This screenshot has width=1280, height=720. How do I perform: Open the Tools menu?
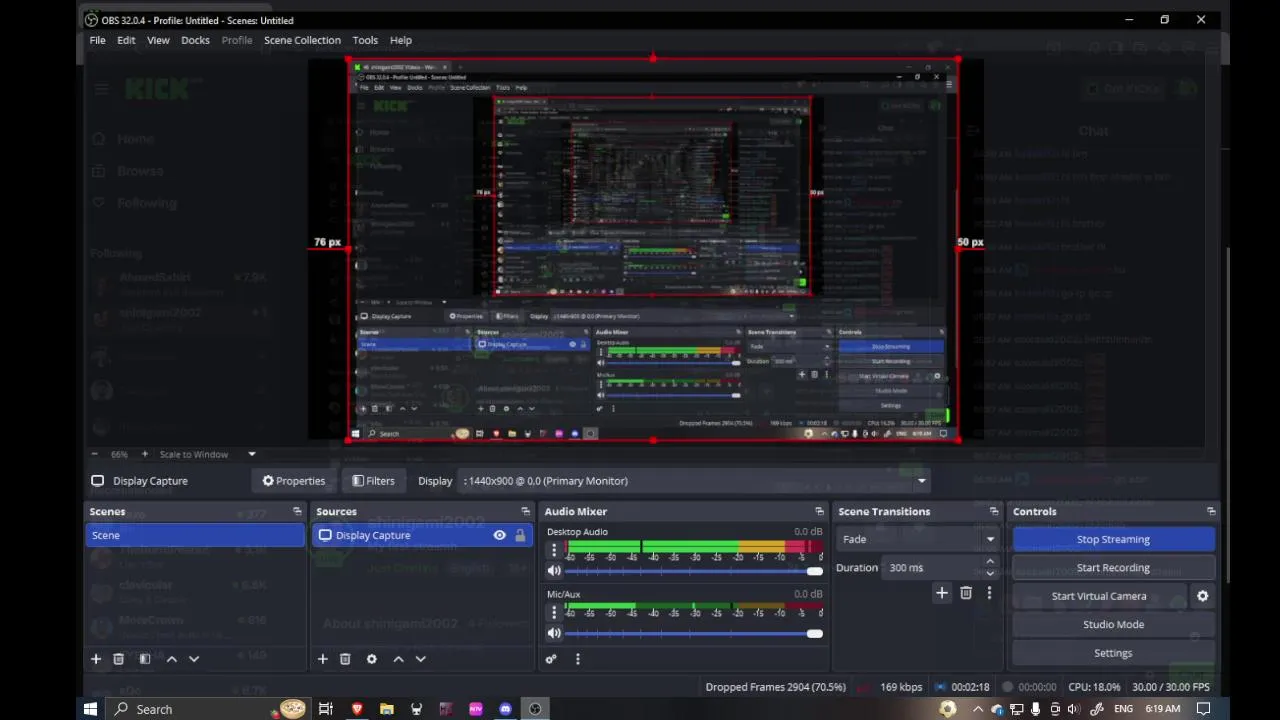365,40
